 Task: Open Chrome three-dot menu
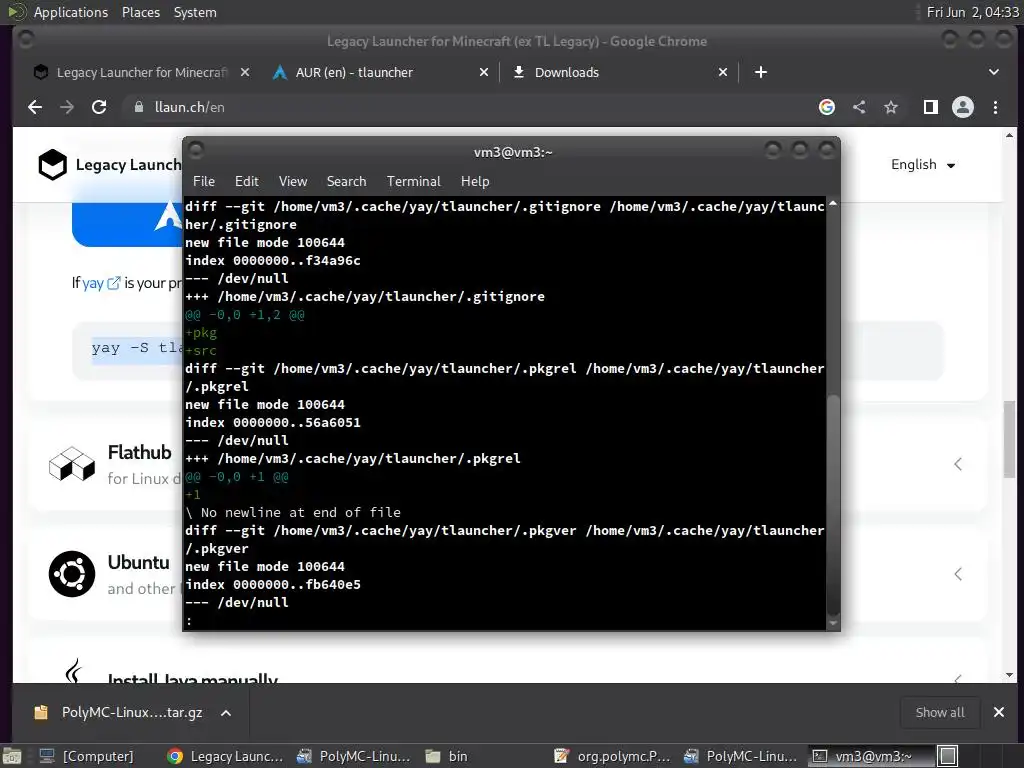[x=995, y=107]
